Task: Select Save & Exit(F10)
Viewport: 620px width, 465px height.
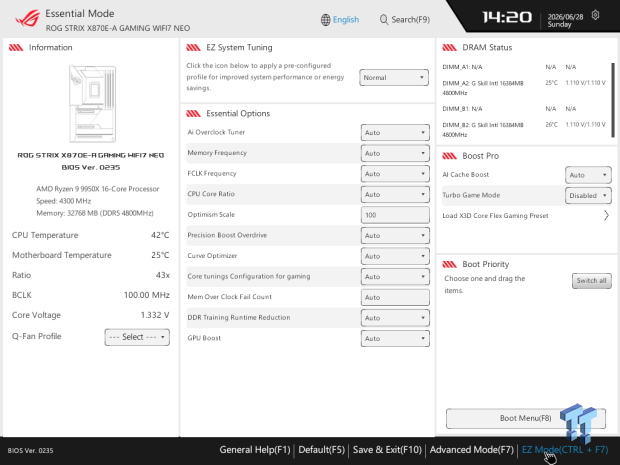Action: (387, 450)
